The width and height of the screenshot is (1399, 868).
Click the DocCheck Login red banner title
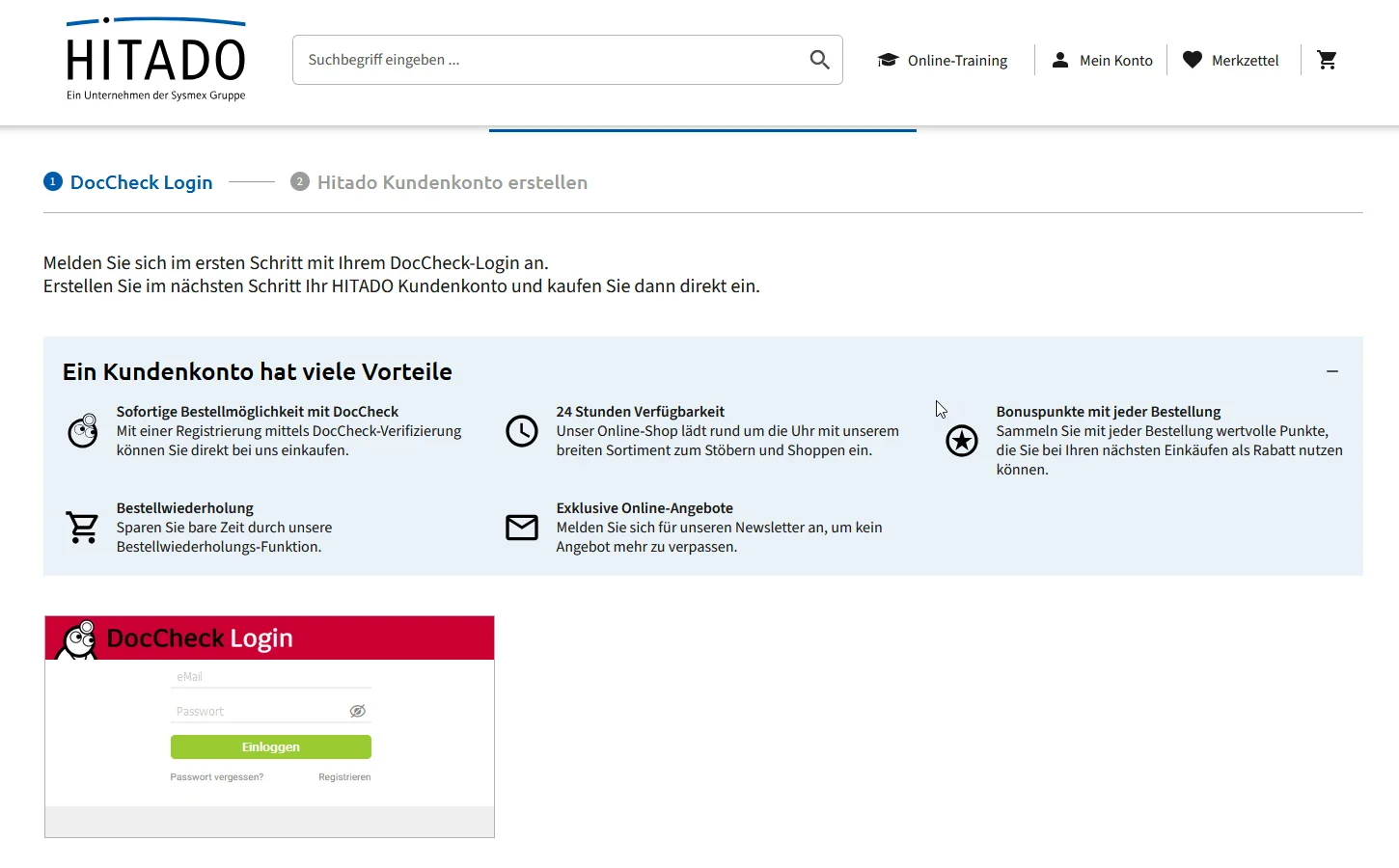click(200, 638)
